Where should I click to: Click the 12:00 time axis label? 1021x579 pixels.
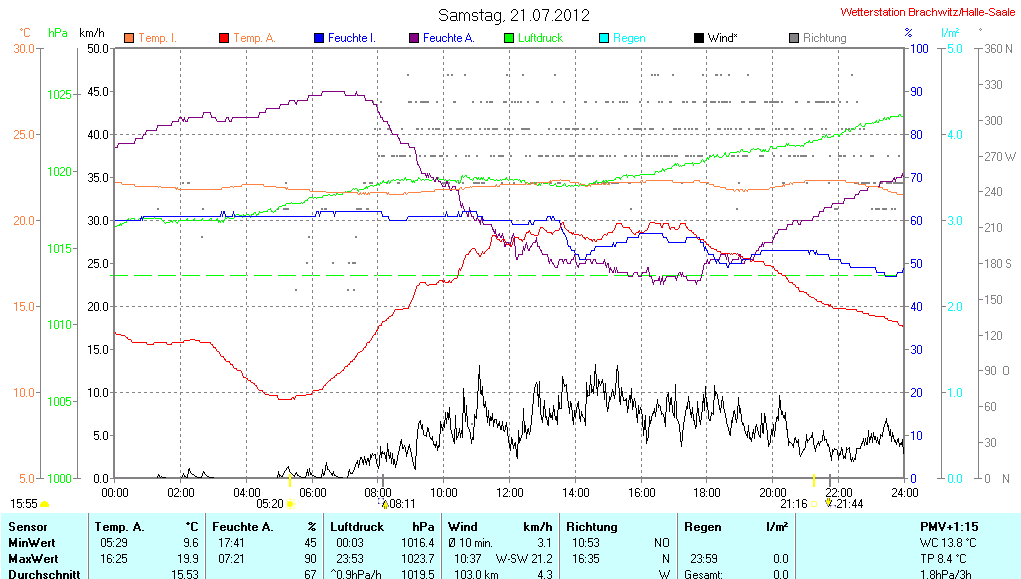coord(509,492)
